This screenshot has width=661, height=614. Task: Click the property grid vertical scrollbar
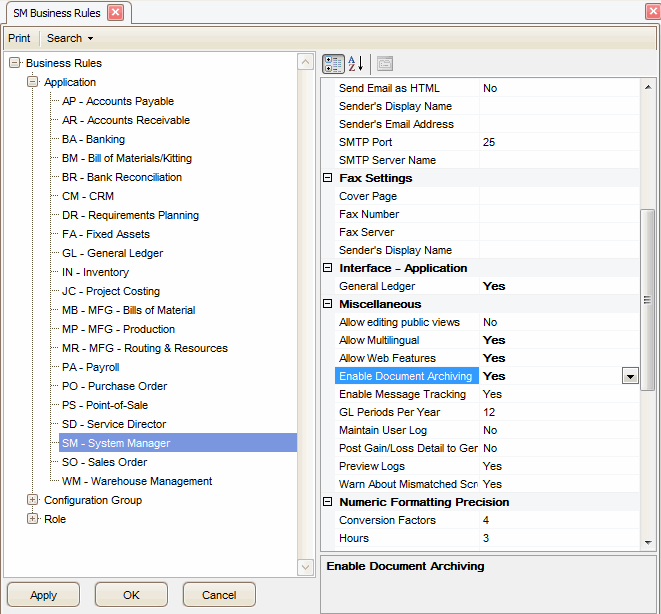[648, 300]
